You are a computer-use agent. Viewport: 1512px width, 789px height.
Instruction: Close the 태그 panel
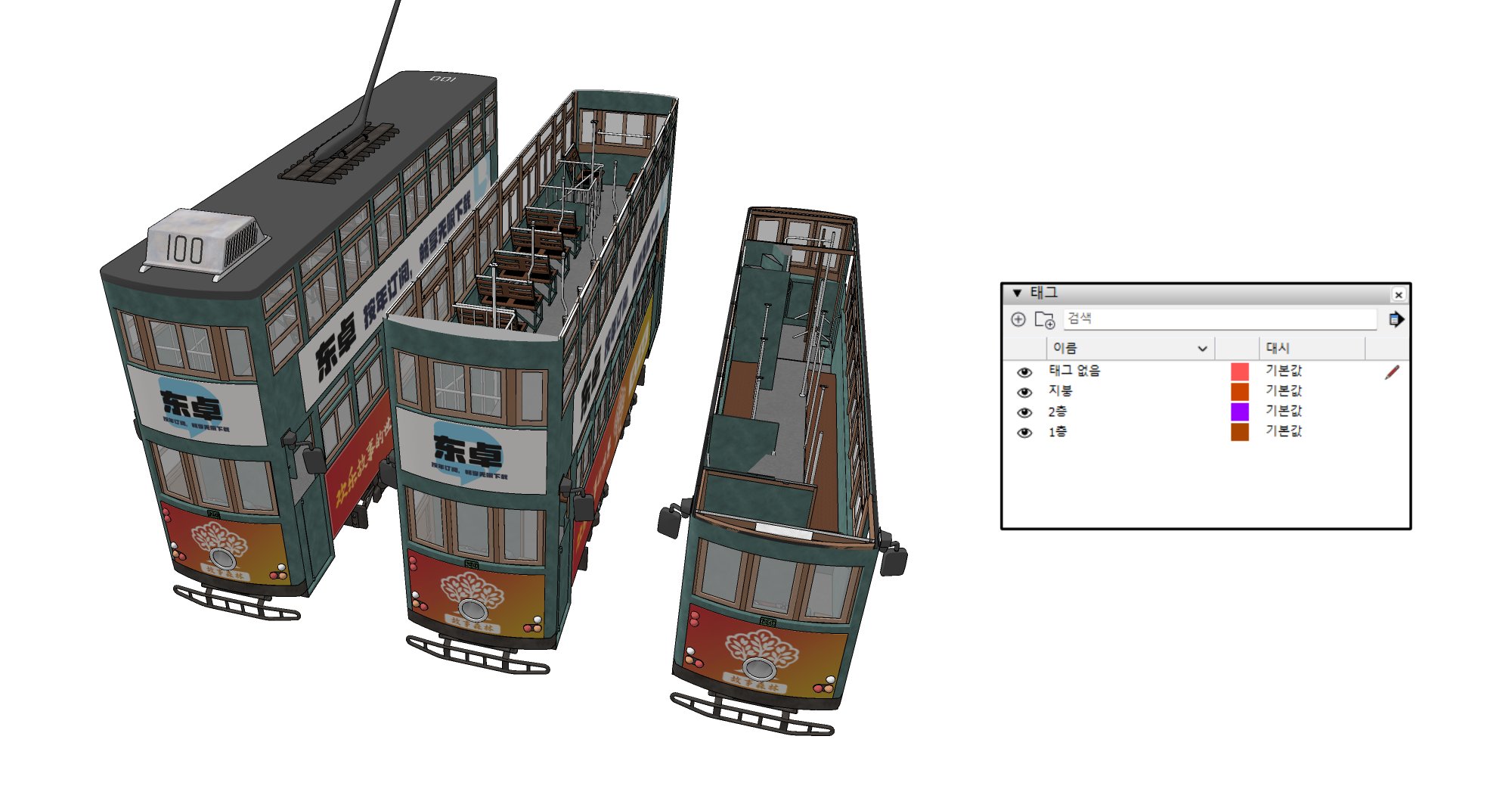pos(1398,294)
